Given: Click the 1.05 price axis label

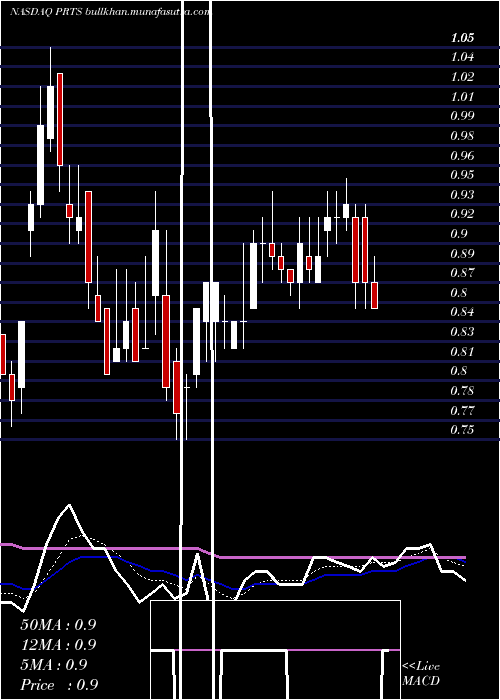Looking at the screenshot, I should point(462,38).
